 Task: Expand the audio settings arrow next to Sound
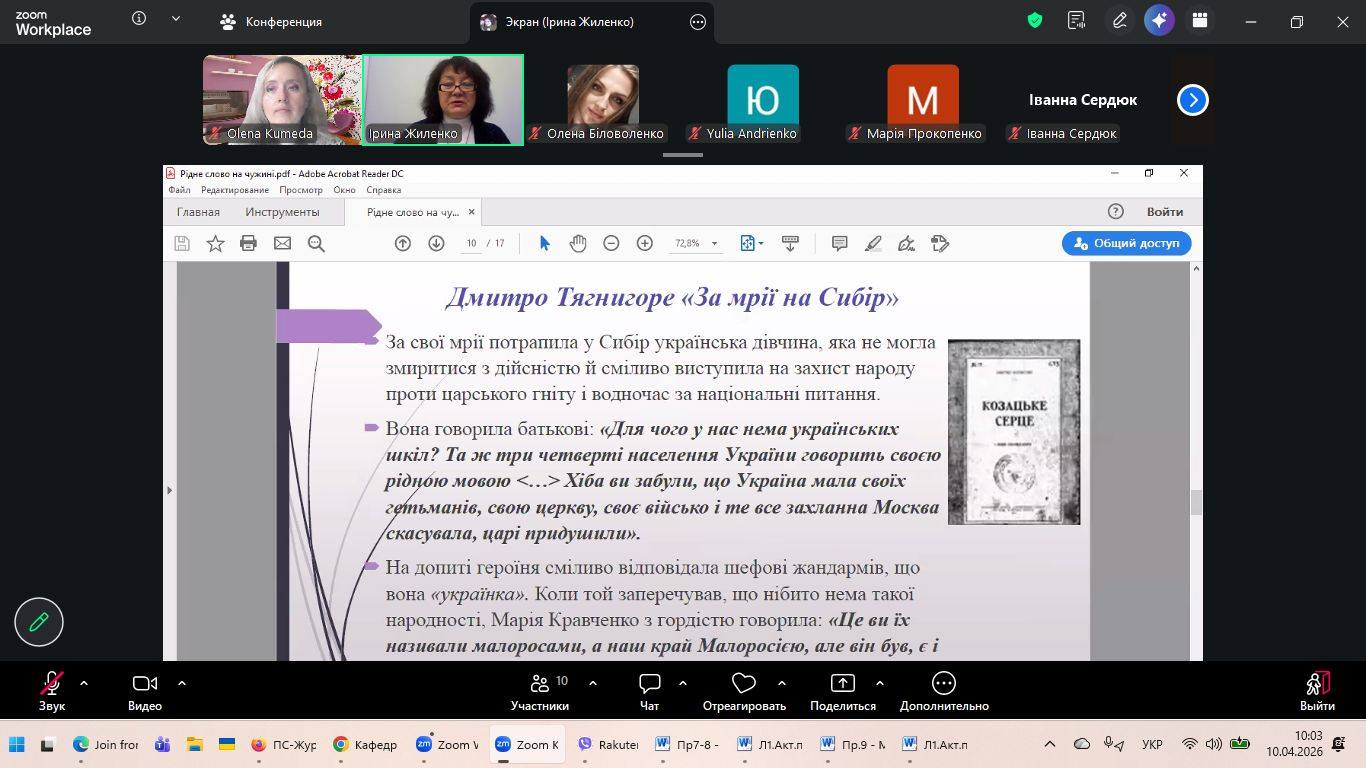tap(84, 683)
